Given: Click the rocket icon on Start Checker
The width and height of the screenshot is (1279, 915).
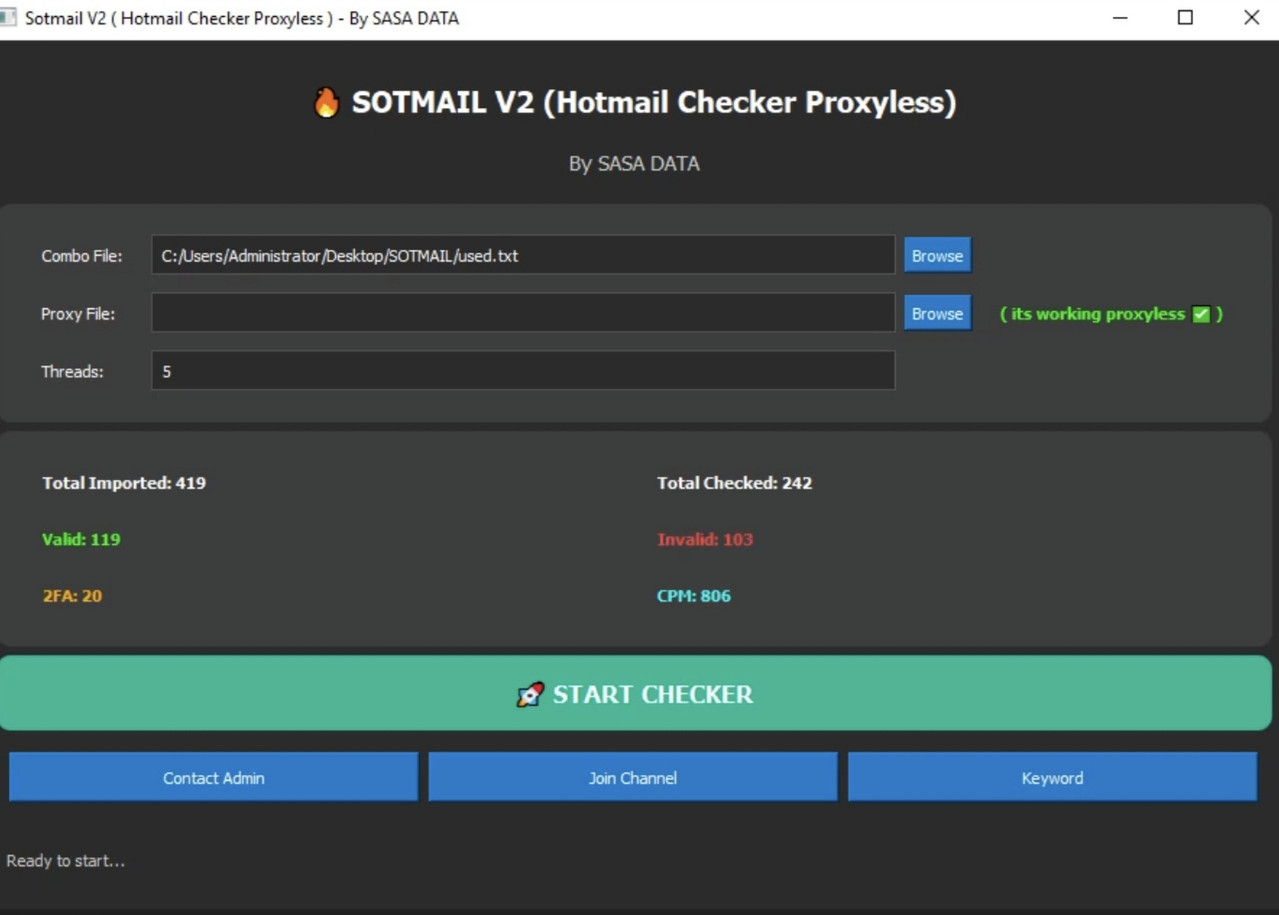Looking at the screenshot, I should (x=530, y=694).
